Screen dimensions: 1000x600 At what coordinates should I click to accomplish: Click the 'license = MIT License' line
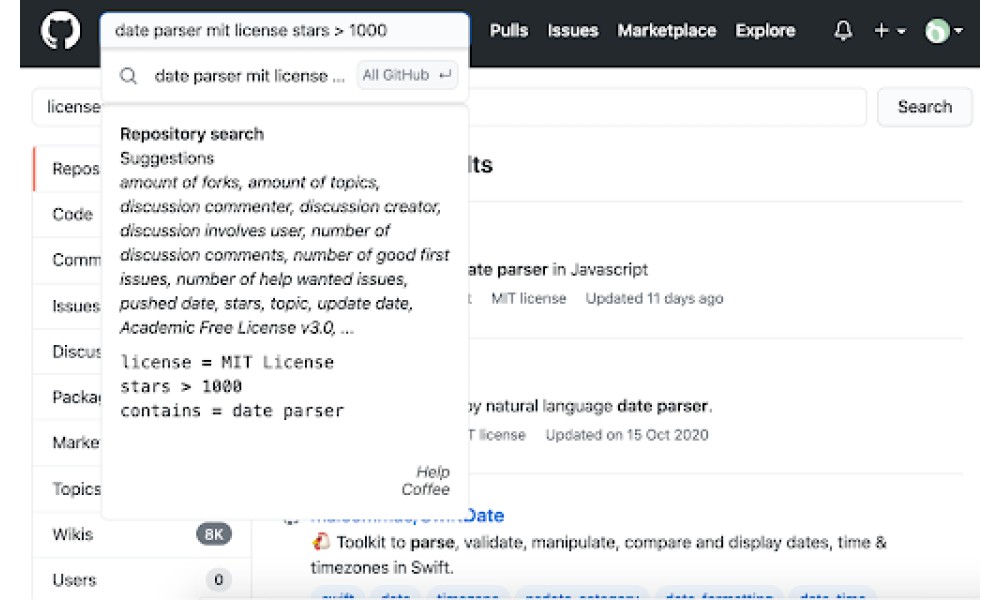tap(227, 362)
